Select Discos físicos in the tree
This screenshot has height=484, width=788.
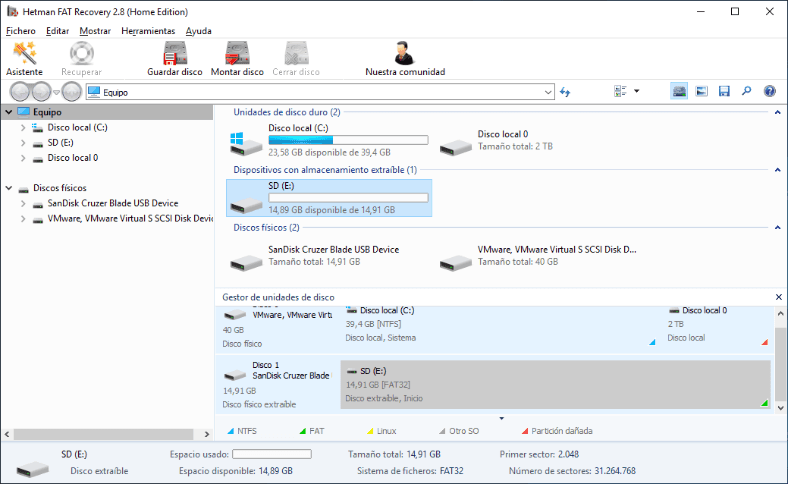click(60, 188)
